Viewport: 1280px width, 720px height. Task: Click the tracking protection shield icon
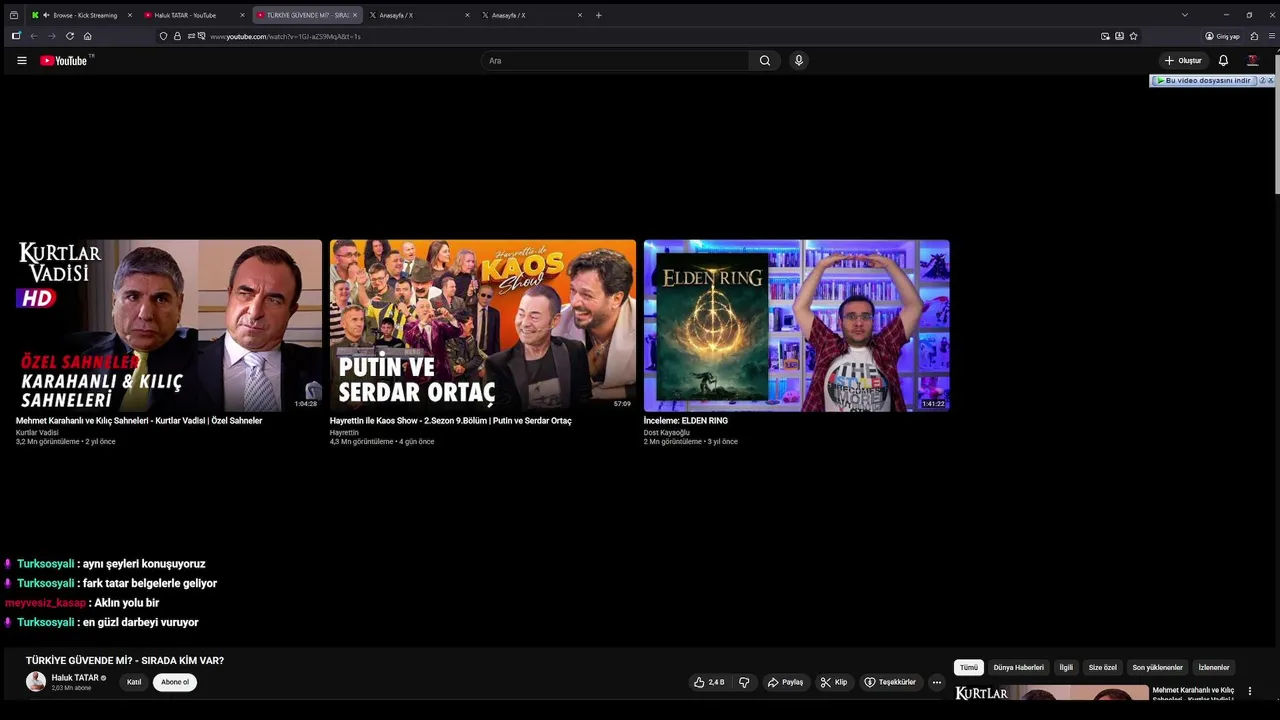coord(164,36)
